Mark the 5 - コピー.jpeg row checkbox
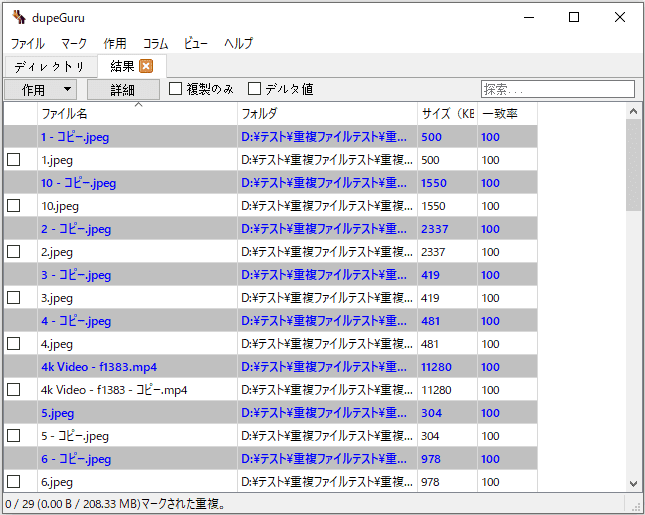 [14, 436]
